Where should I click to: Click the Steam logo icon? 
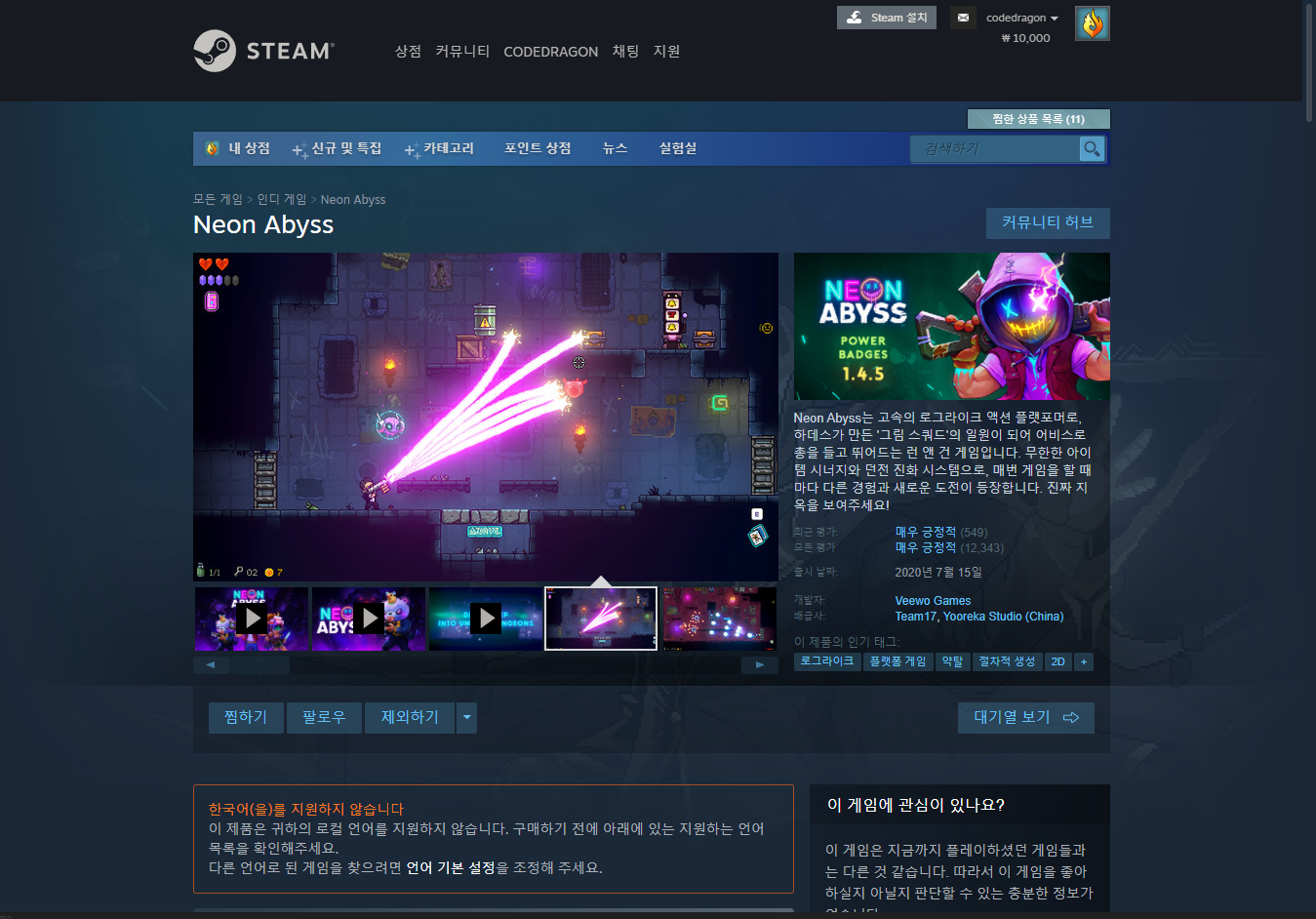click(x=215, y=51)
